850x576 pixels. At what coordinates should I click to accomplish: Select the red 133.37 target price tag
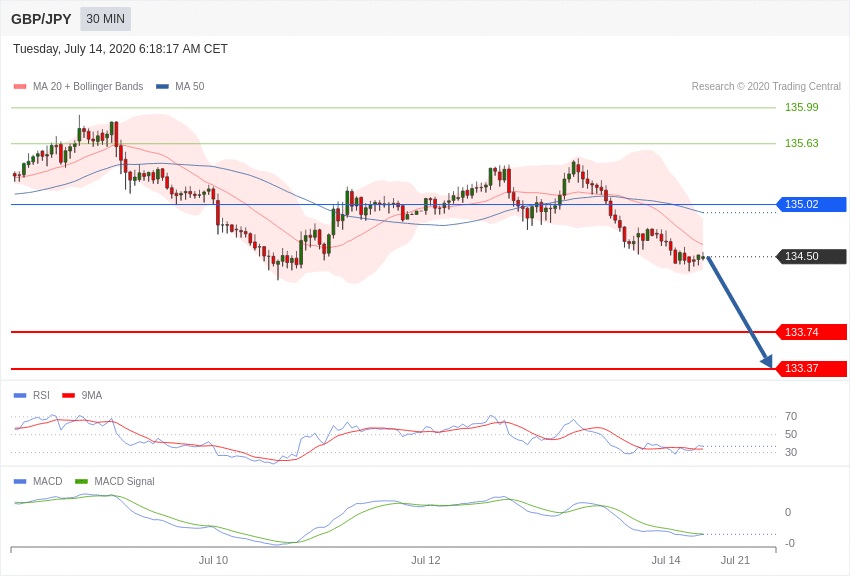point(811,369)
